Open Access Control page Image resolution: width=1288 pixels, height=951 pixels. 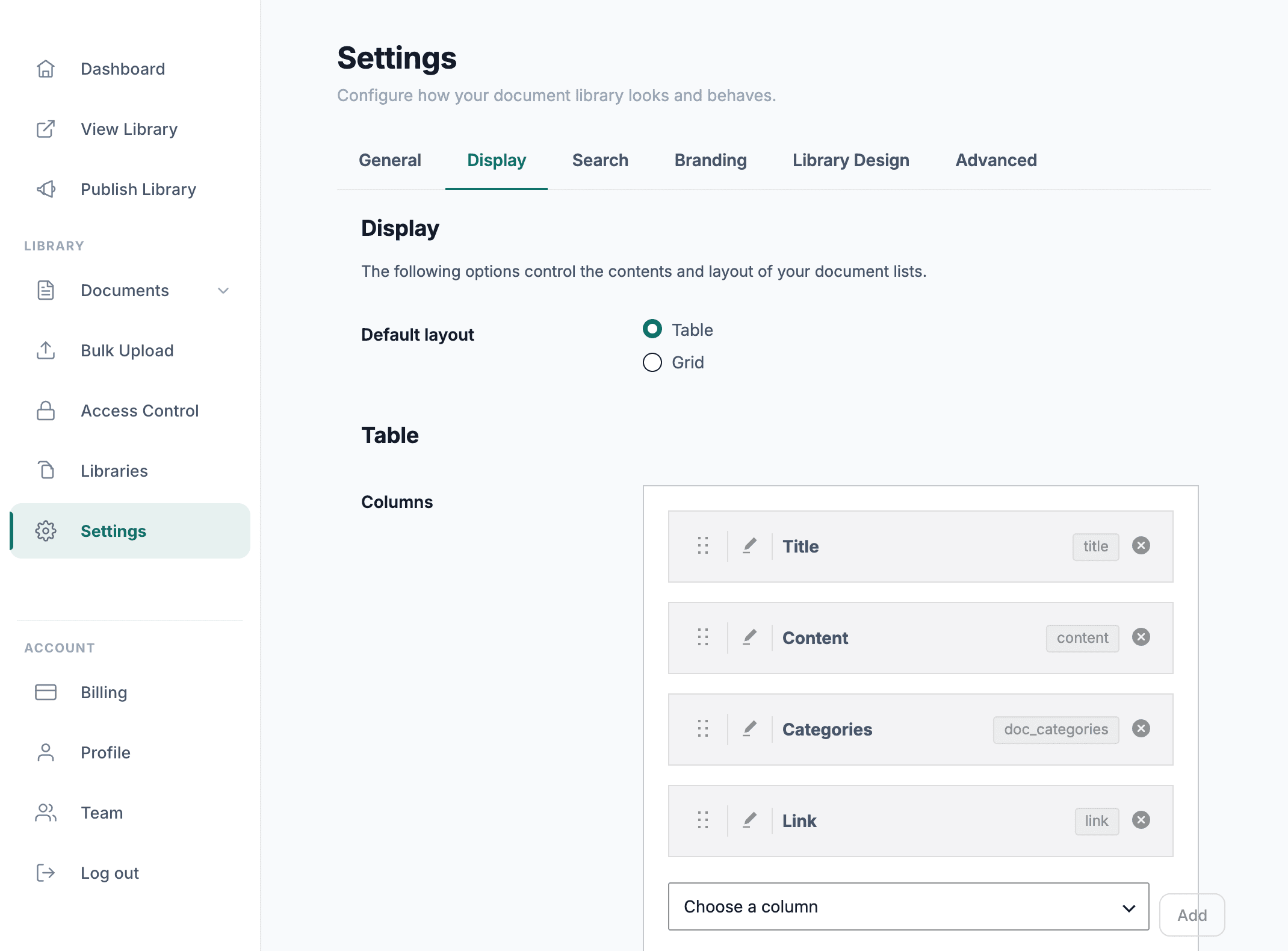click(x=130, y=410)
